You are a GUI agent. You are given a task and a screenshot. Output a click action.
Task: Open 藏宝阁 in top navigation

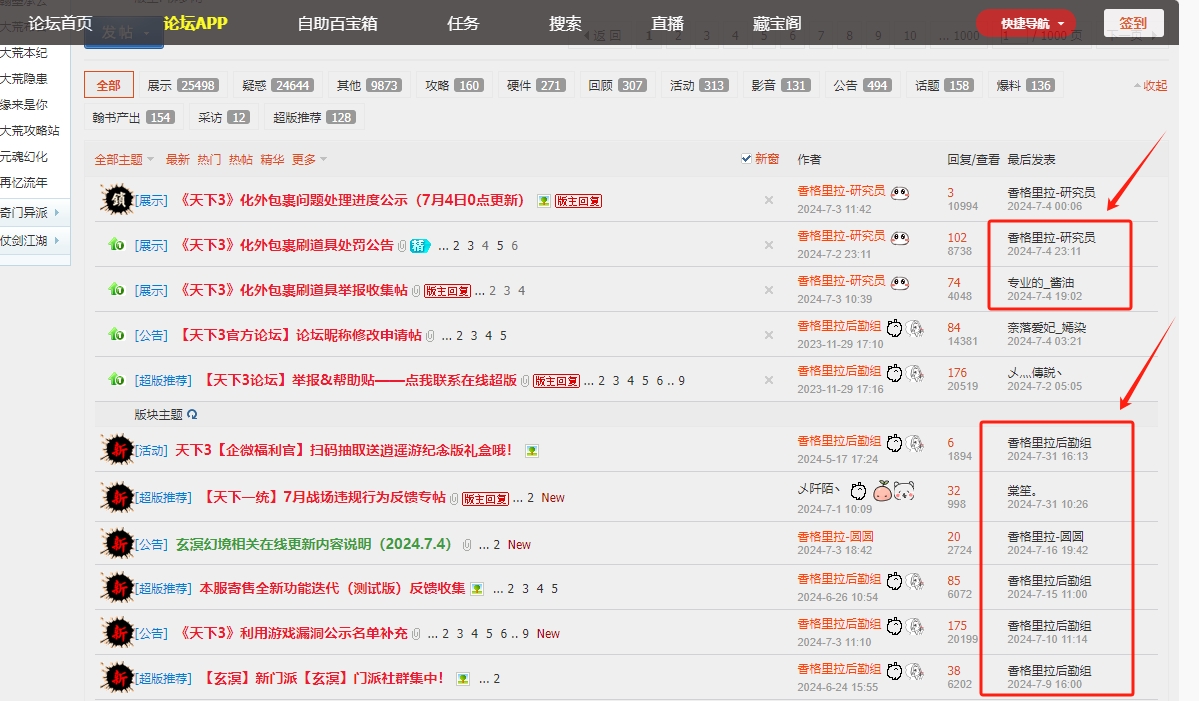(777, 24)
